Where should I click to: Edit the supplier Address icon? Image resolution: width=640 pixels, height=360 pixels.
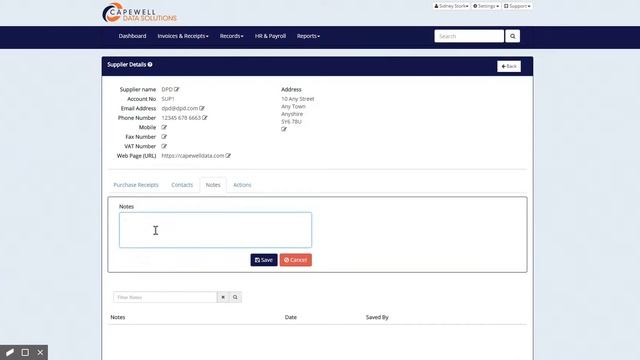(284, 129)
